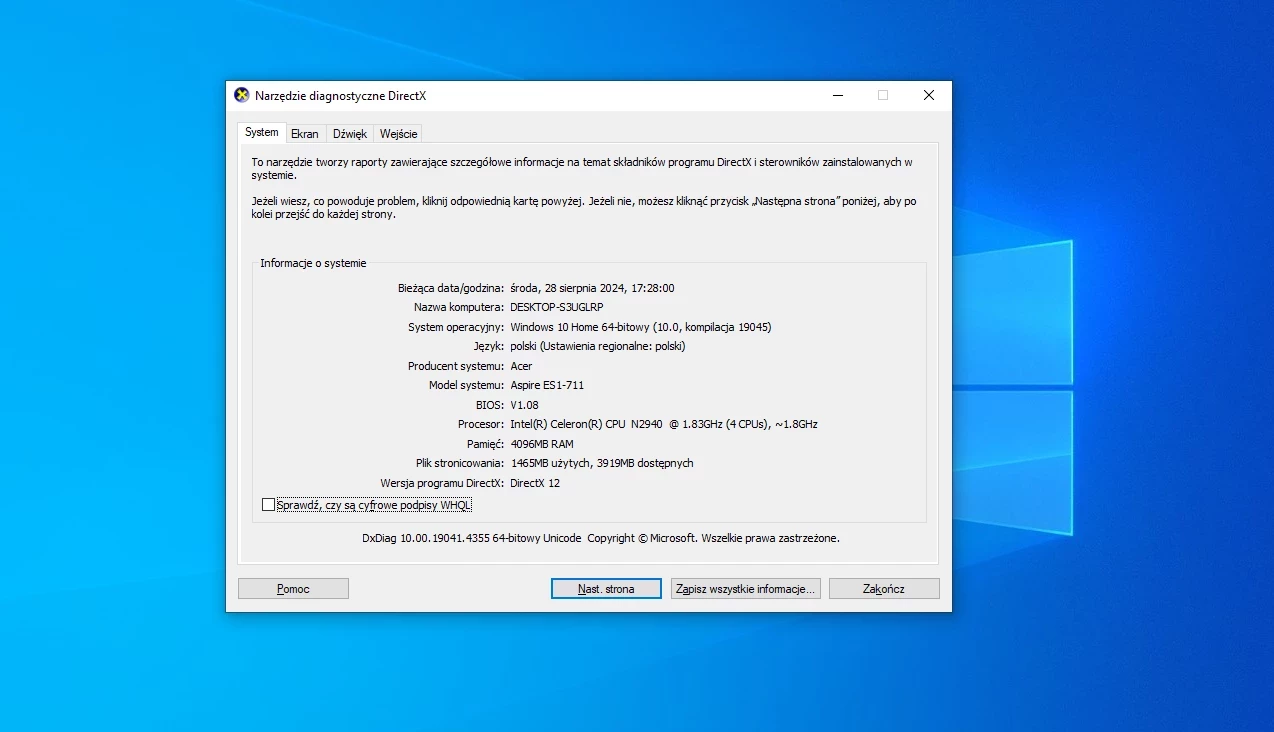The image size is (1274, 732).
Task: Click the Pomoc button
Action: 293,589
